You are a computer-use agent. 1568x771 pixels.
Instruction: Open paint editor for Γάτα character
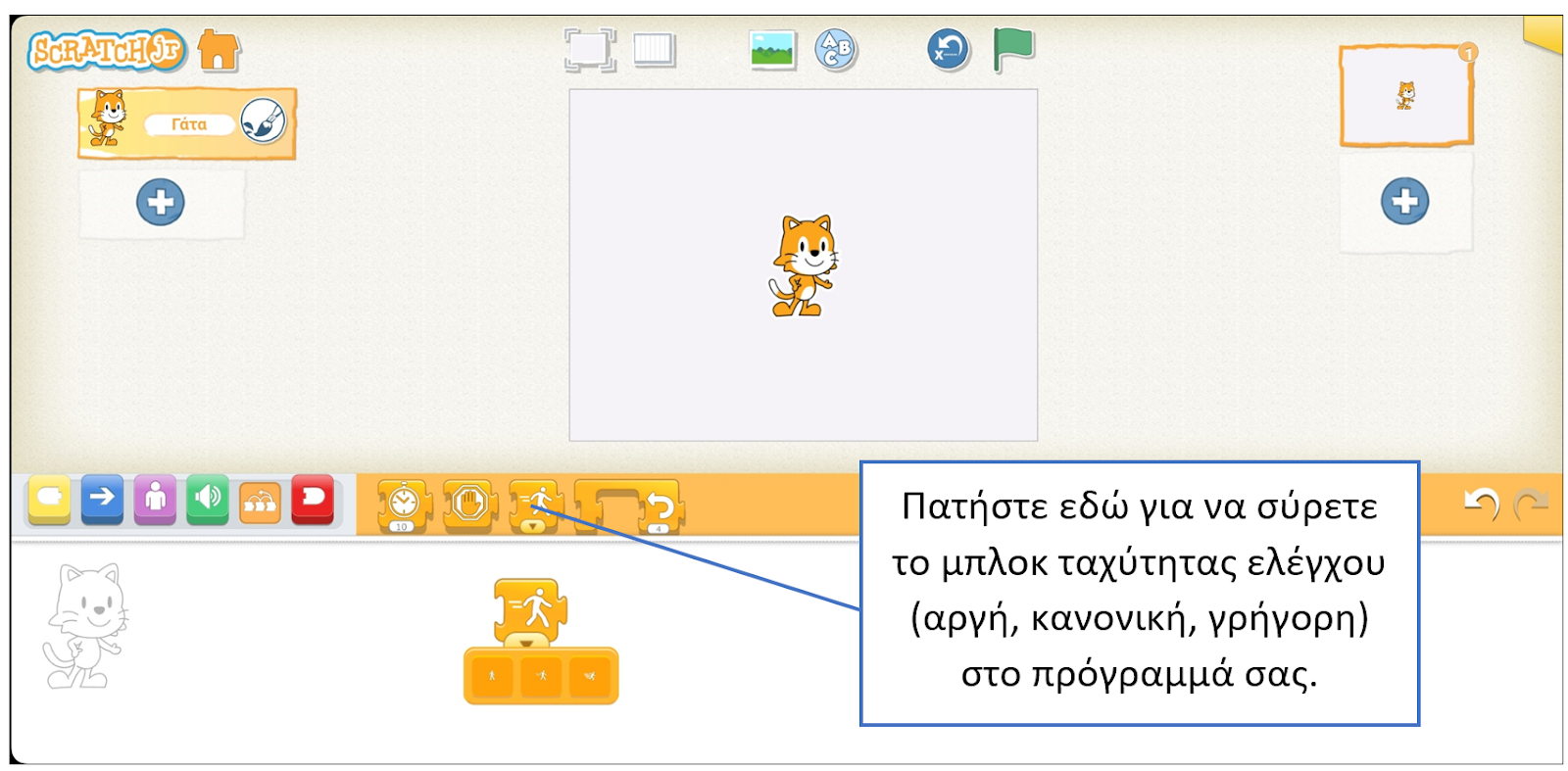(x=264, y=122)
